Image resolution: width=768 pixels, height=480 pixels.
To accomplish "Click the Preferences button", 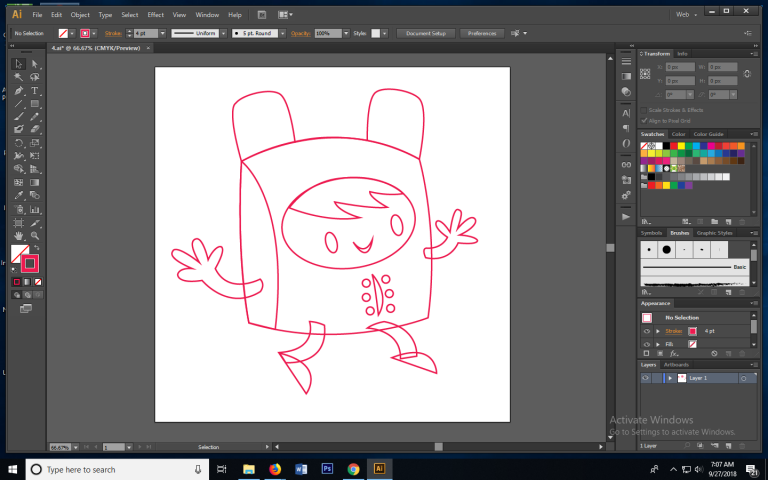I will (481, 33).
